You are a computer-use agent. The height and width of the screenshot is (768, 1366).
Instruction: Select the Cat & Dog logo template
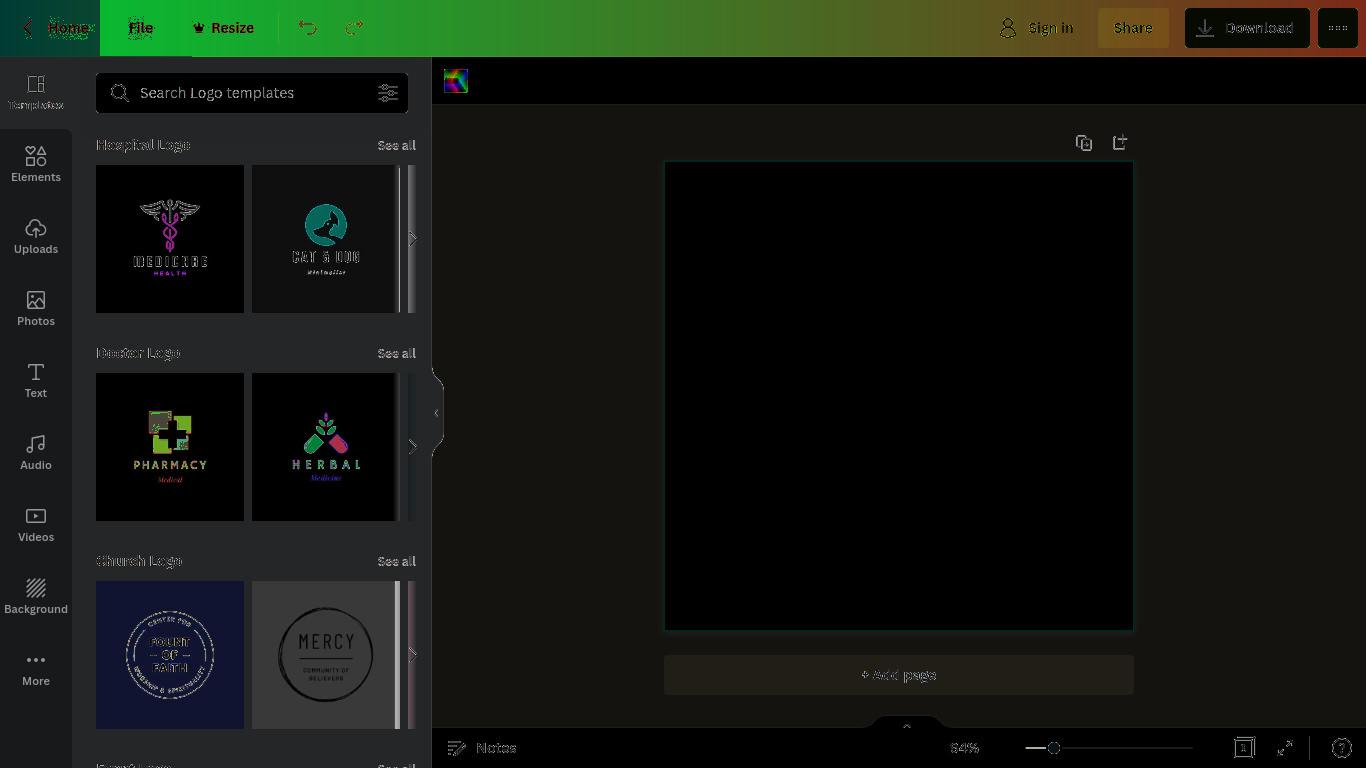tap(324, 239)
